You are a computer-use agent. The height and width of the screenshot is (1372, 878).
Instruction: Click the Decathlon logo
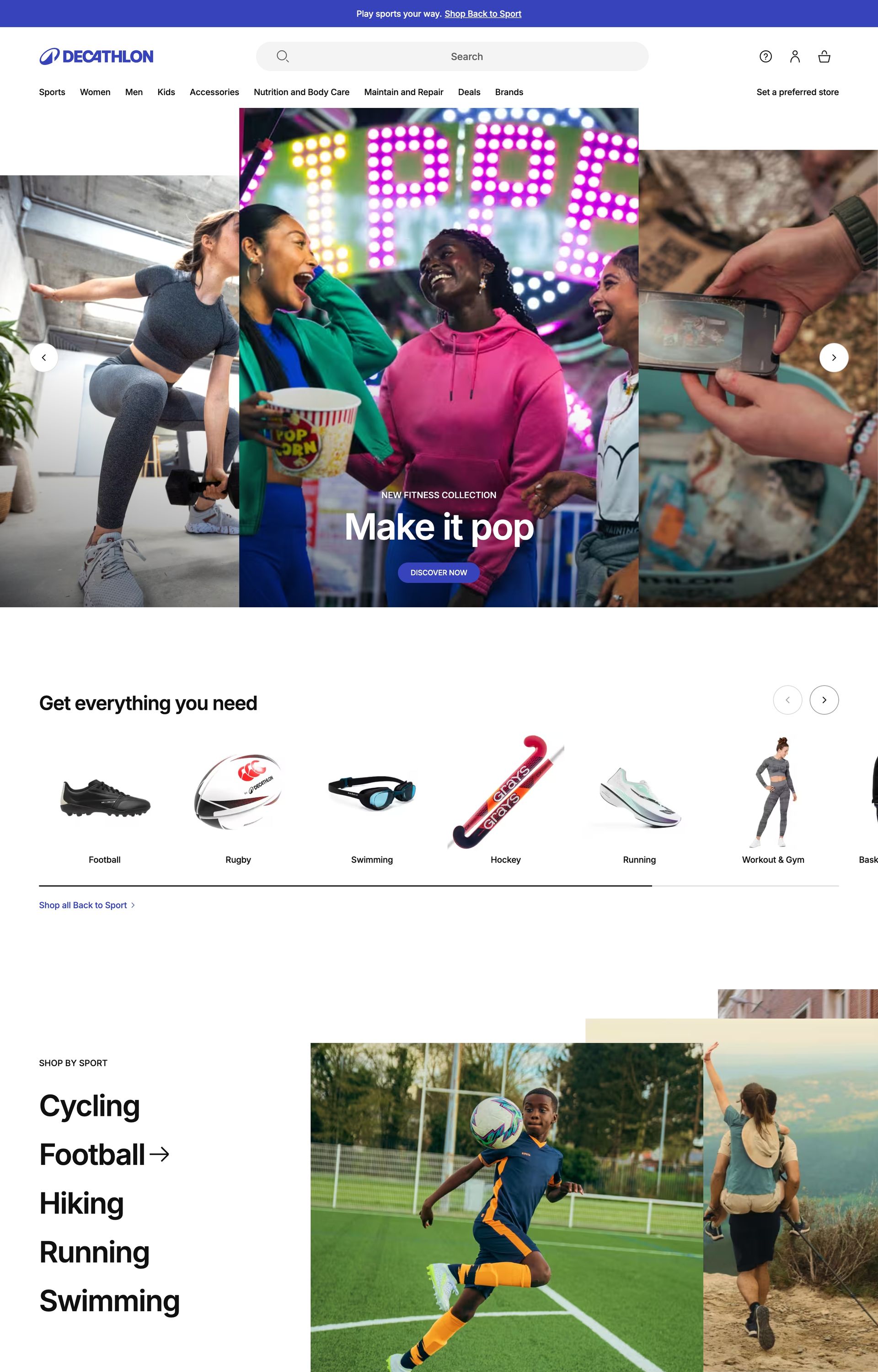96,56
